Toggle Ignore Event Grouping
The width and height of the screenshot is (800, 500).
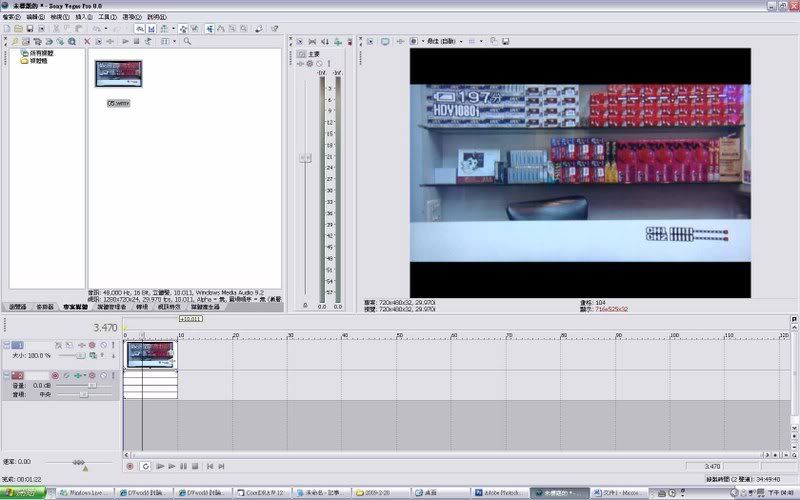(x=194, y=29)
